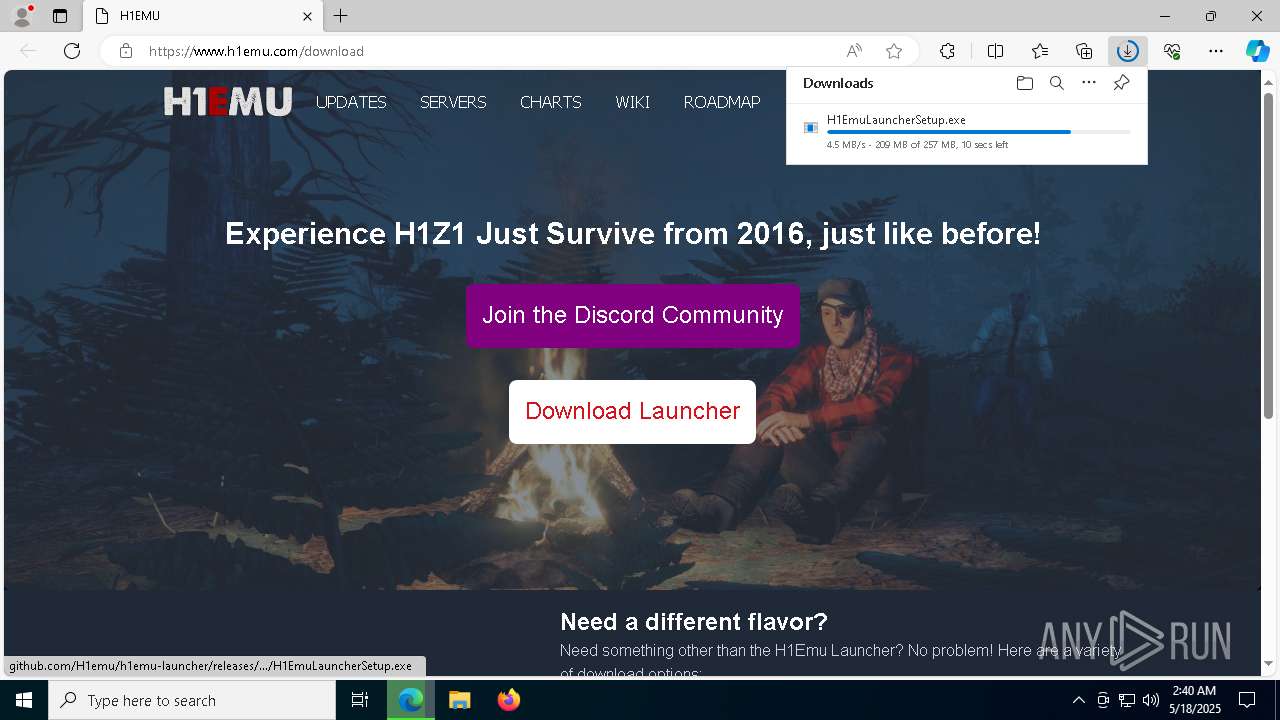1280x720 pixels.
Task: Open File Explorer from taskbar
Action: click(459, 700)
